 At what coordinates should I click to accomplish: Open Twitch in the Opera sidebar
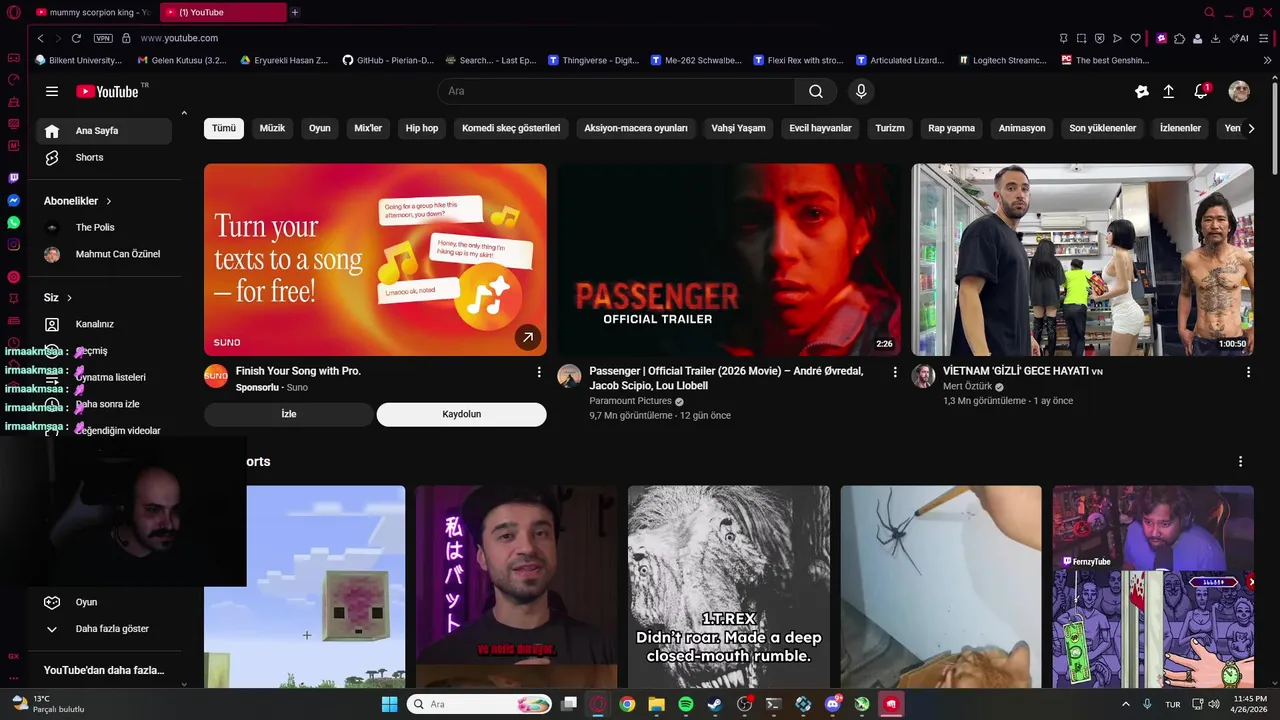(x=13, y=178)
